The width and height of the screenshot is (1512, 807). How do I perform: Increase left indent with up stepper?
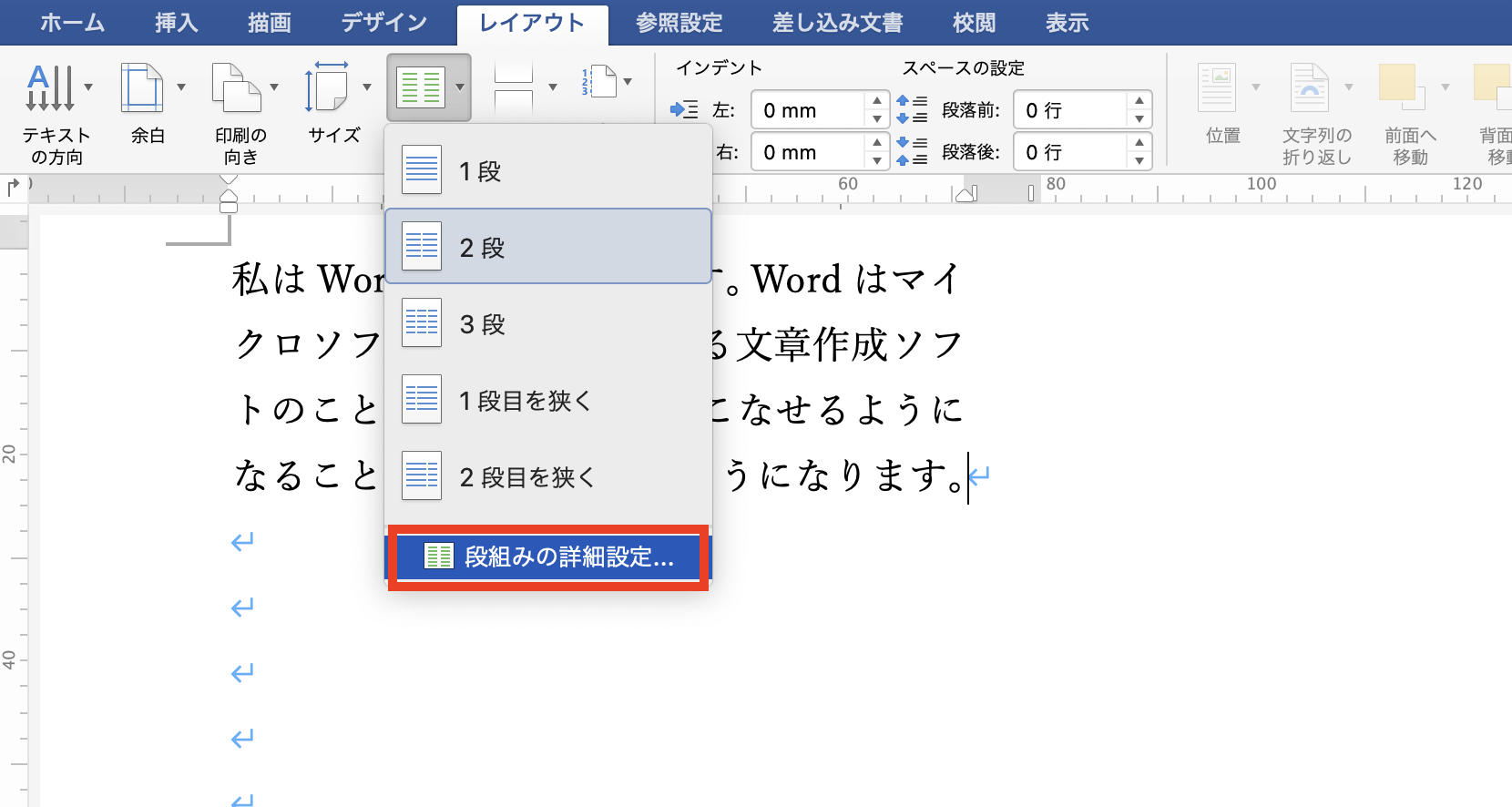tap(876, 100)
